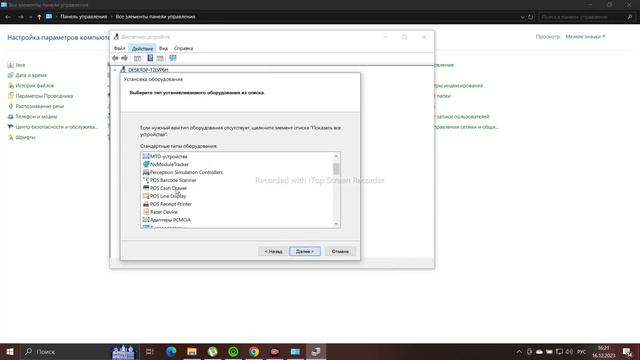Click Control Panel back navigation arrow
The width and height of the screenshot is (640, 360).
pos(8,17)
